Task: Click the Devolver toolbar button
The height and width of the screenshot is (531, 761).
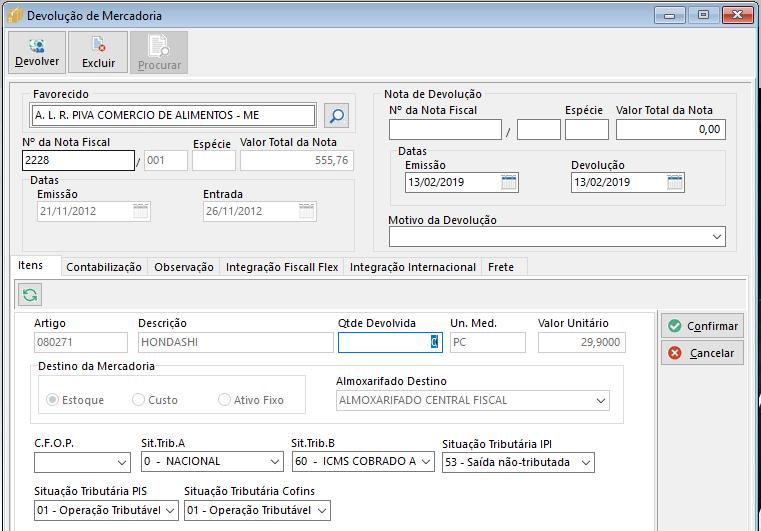Action: tap(37, 52)
